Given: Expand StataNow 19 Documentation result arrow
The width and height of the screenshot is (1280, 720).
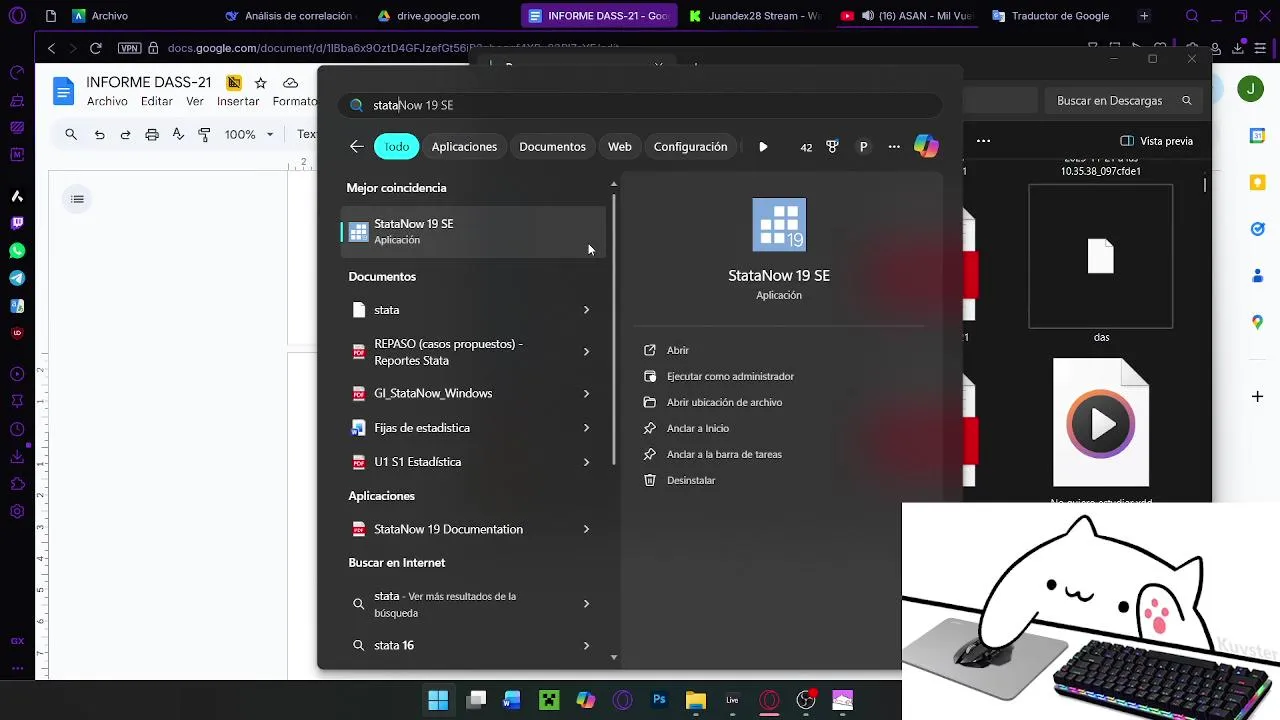Looking at the screenshot, I should 586,529.
